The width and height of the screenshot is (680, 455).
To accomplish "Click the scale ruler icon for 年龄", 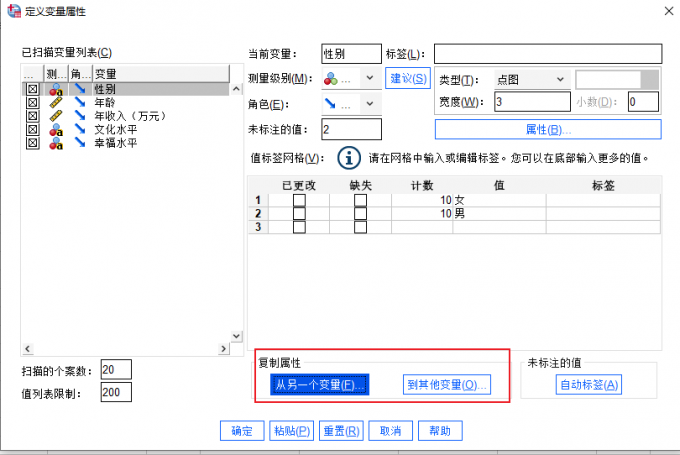I will (56, 103).
